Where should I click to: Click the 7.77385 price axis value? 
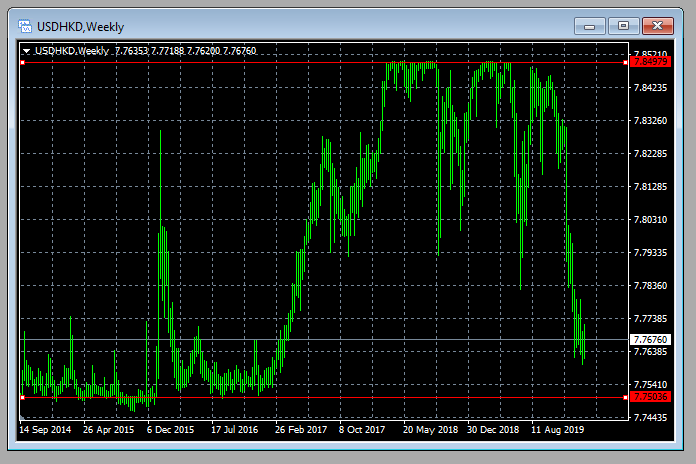coord(650,319)
